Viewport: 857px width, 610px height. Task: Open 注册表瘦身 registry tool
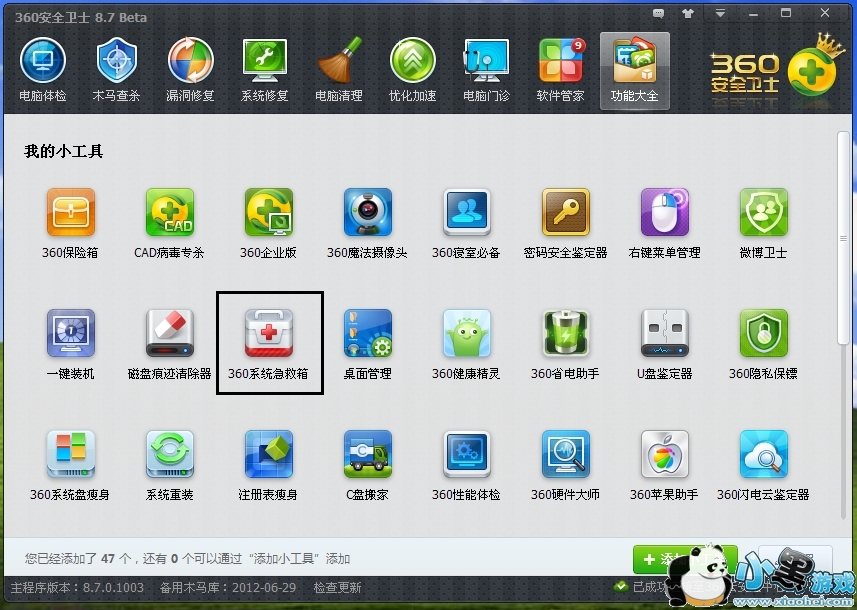268,455
